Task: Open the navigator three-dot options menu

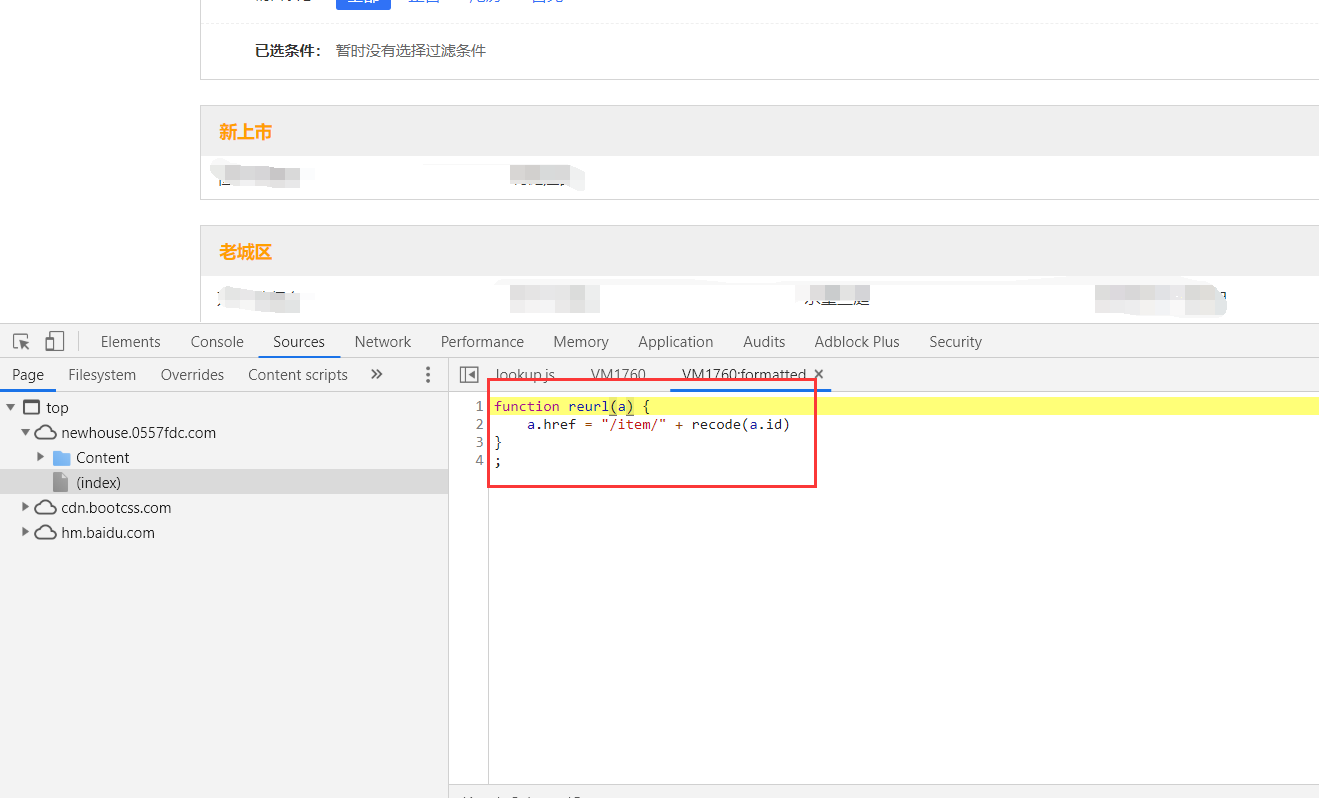Action: tap(428, 374)
